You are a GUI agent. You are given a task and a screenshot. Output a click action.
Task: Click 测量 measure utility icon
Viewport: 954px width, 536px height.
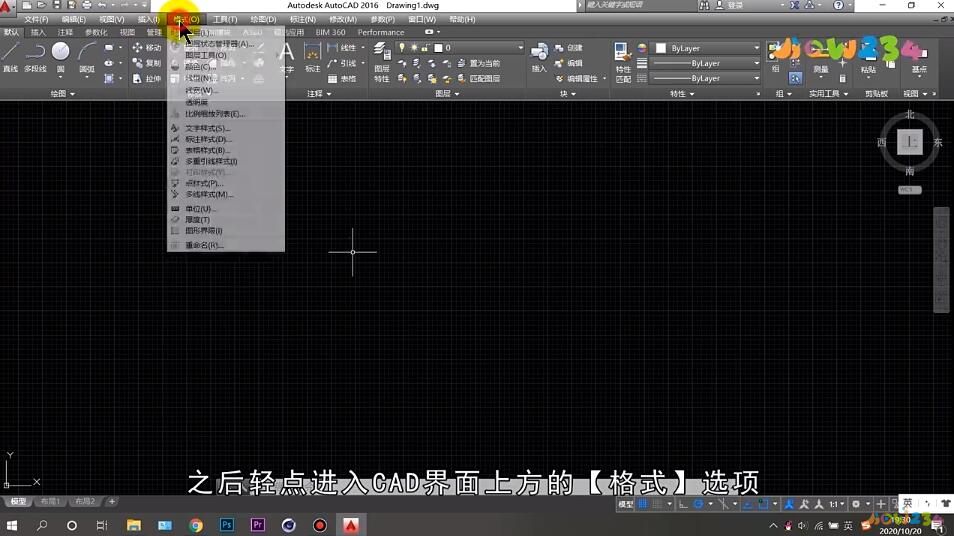coord(821,59)
